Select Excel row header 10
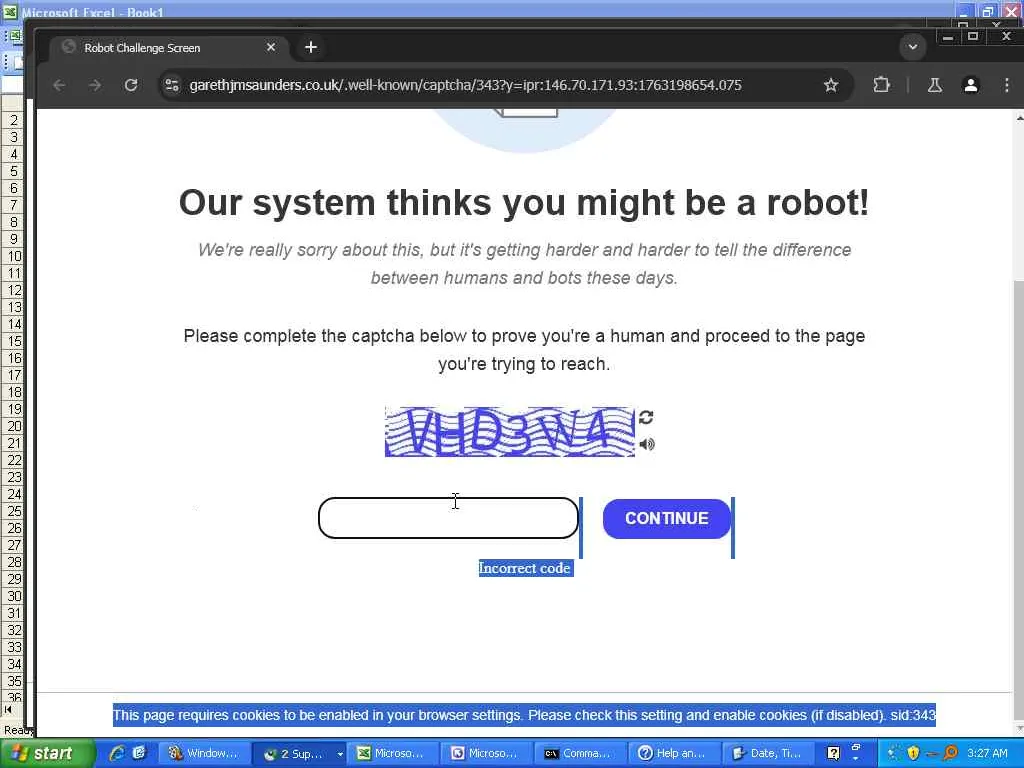This screenshot has height=768, width=1024. [x=13, y=256]
